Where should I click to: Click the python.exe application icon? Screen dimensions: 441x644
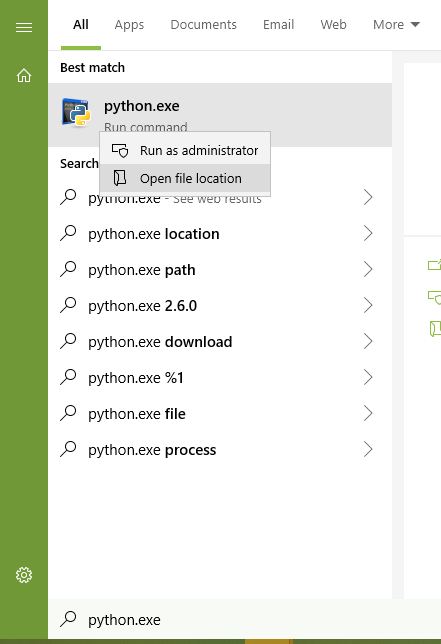[x=76, y=112]
